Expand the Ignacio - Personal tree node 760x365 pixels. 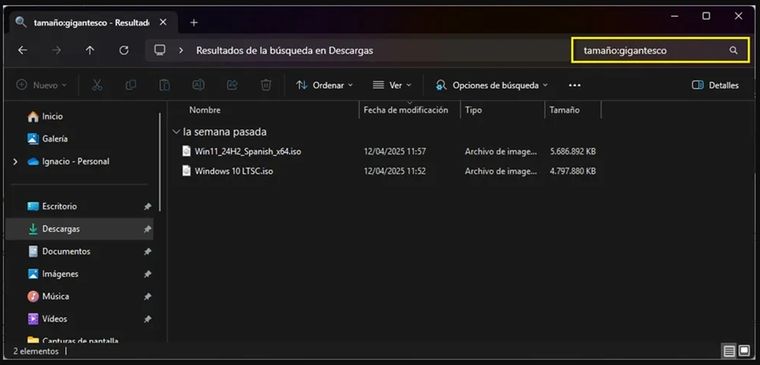click(15, 161)
